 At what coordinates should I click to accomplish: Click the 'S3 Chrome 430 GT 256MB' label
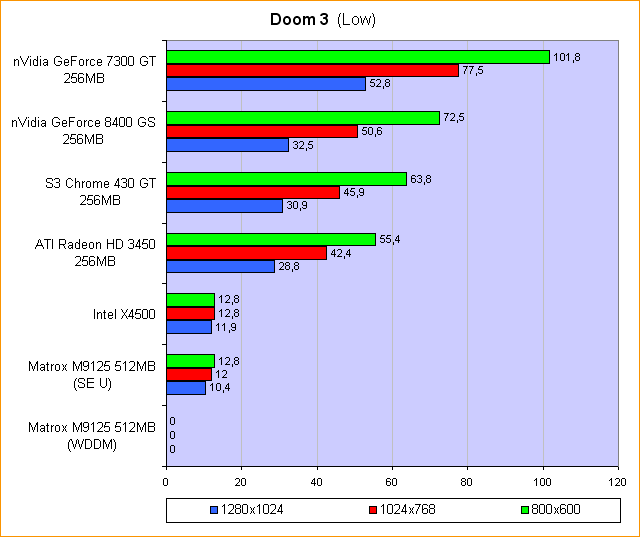[x=100, y=192]
